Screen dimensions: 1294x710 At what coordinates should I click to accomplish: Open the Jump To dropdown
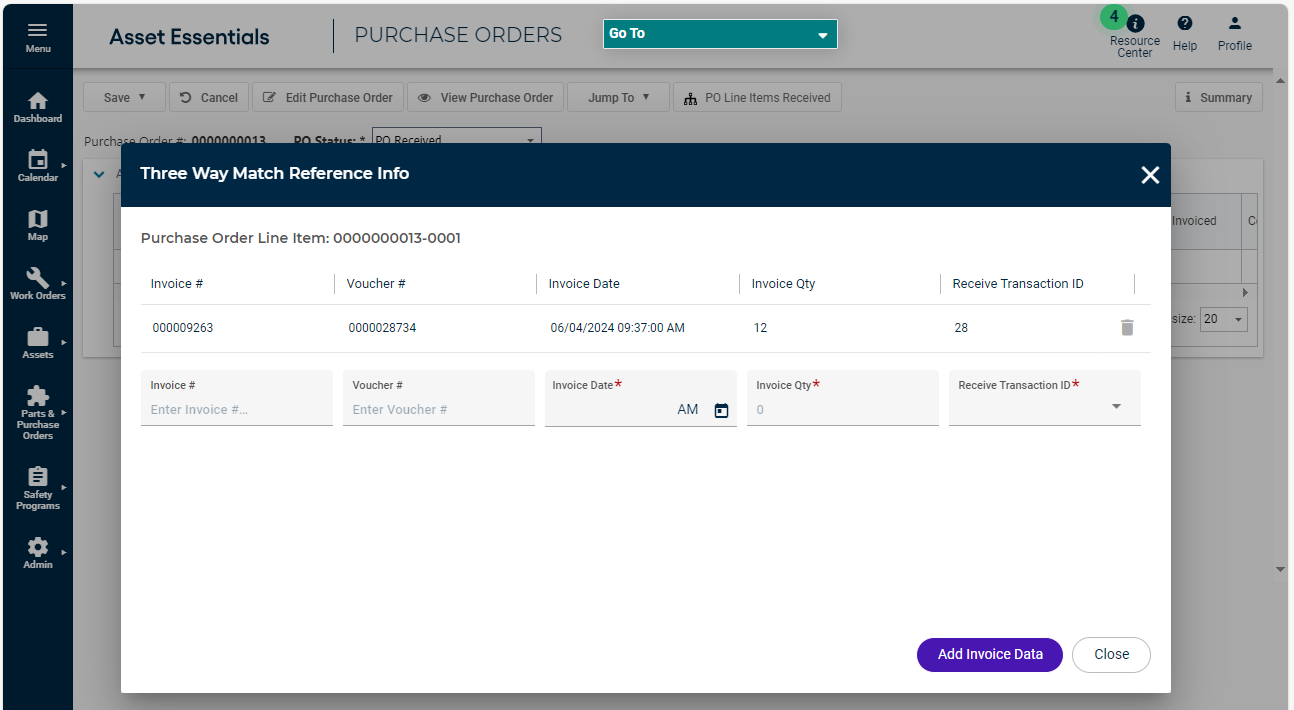pos(618,97)
